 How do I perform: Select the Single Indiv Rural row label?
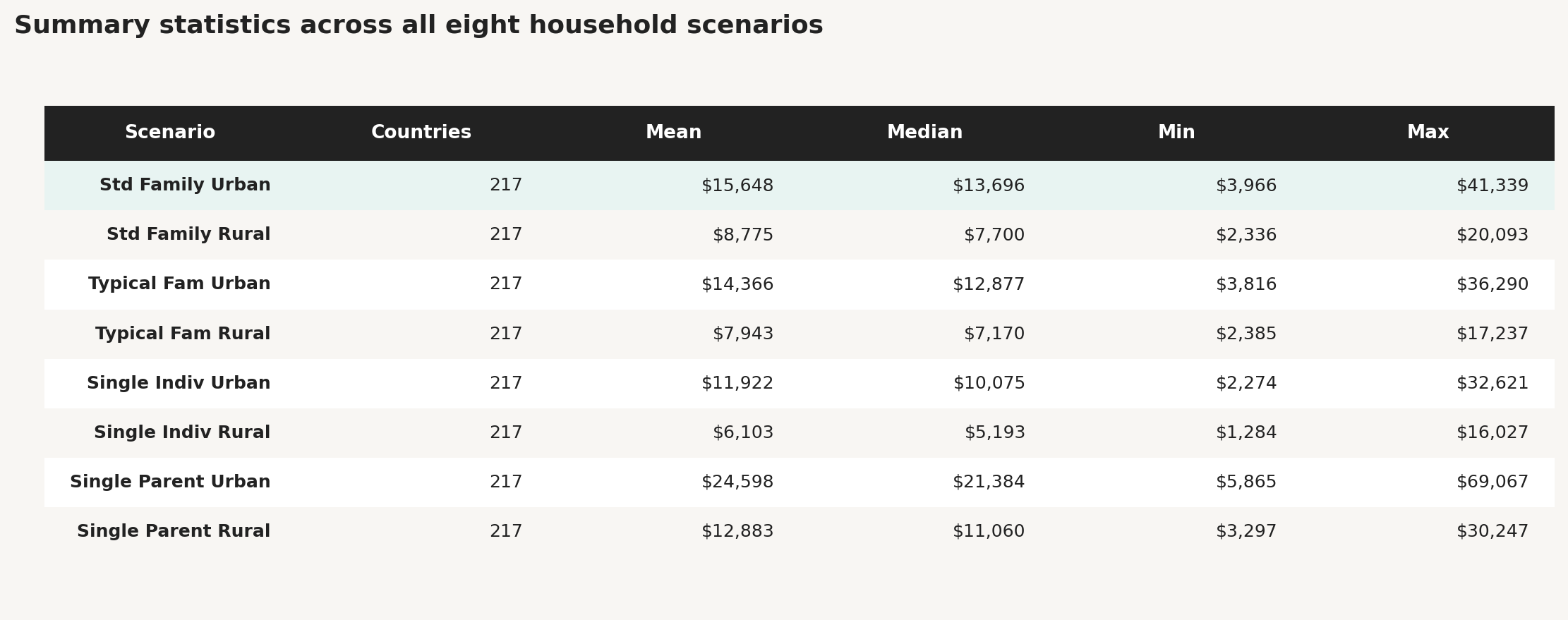[x=182, y=432]
